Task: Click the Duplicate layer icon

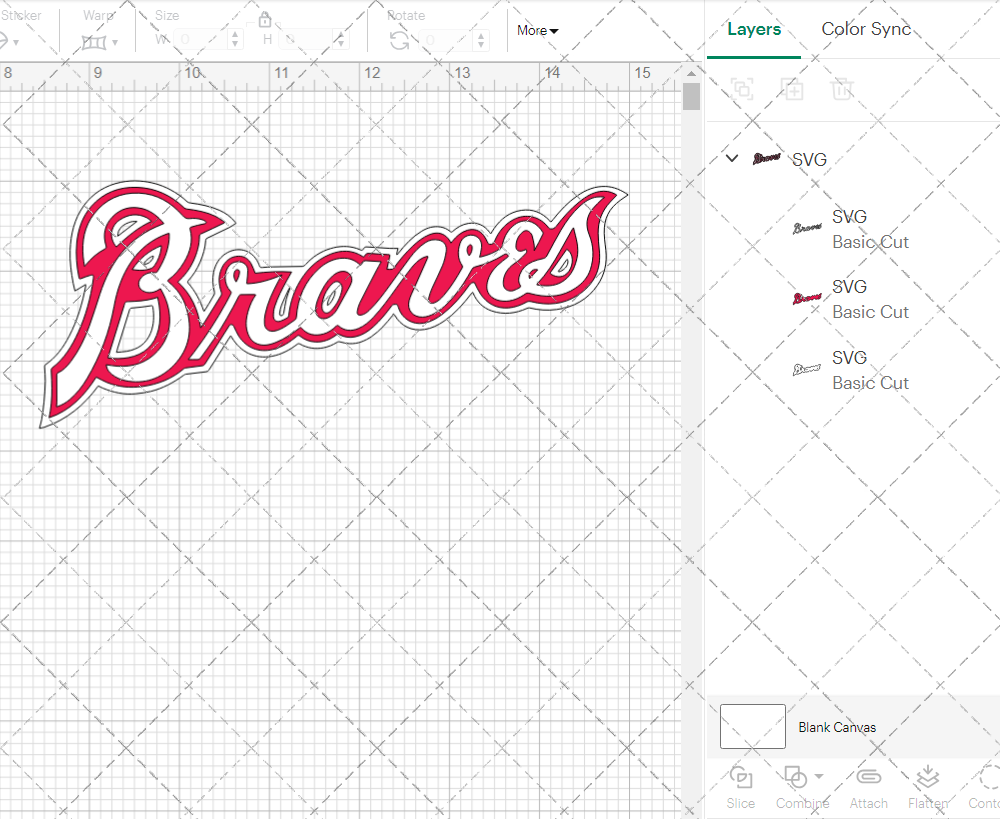Action: (x=792, y=89)
